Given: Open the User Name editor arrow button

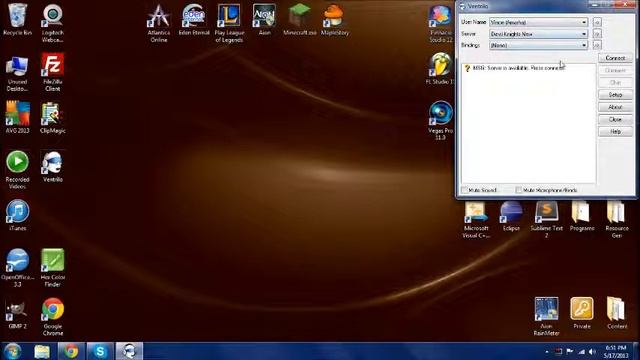Looking at the screenshot, I should (597, 22).
